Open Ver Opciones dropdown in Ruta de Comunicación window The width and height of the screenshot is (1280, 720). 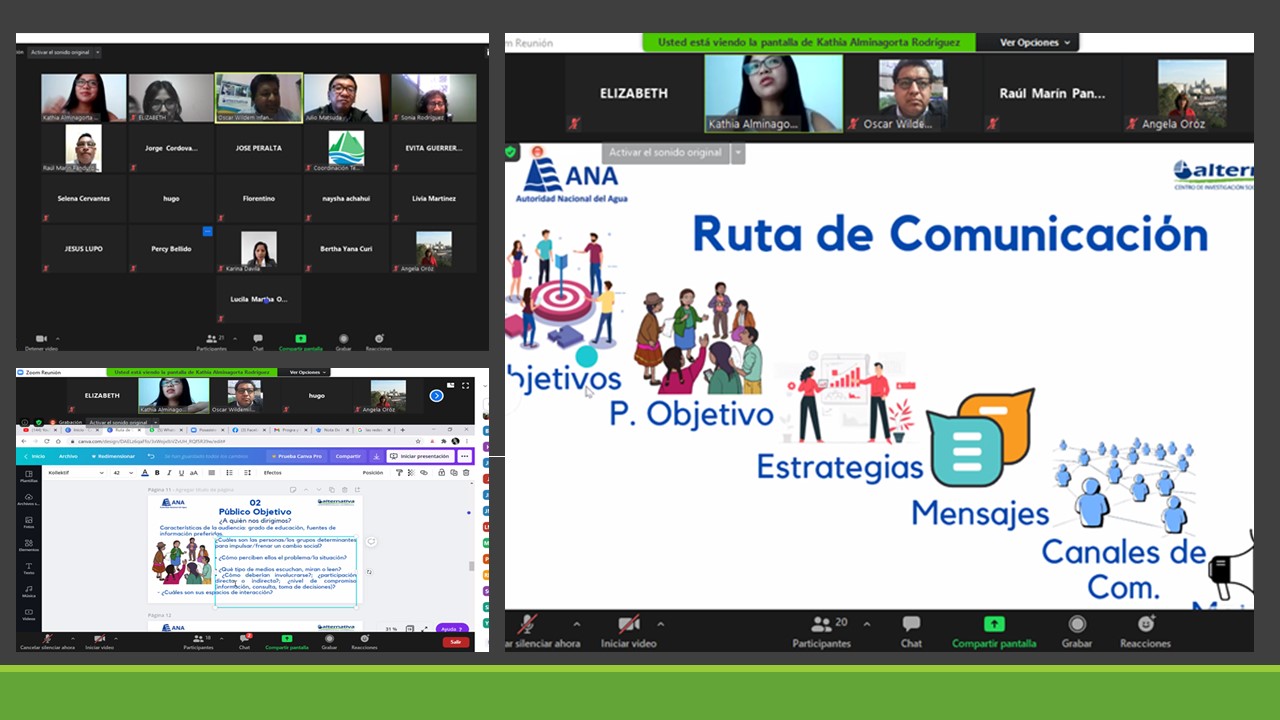click(1035, 42)
